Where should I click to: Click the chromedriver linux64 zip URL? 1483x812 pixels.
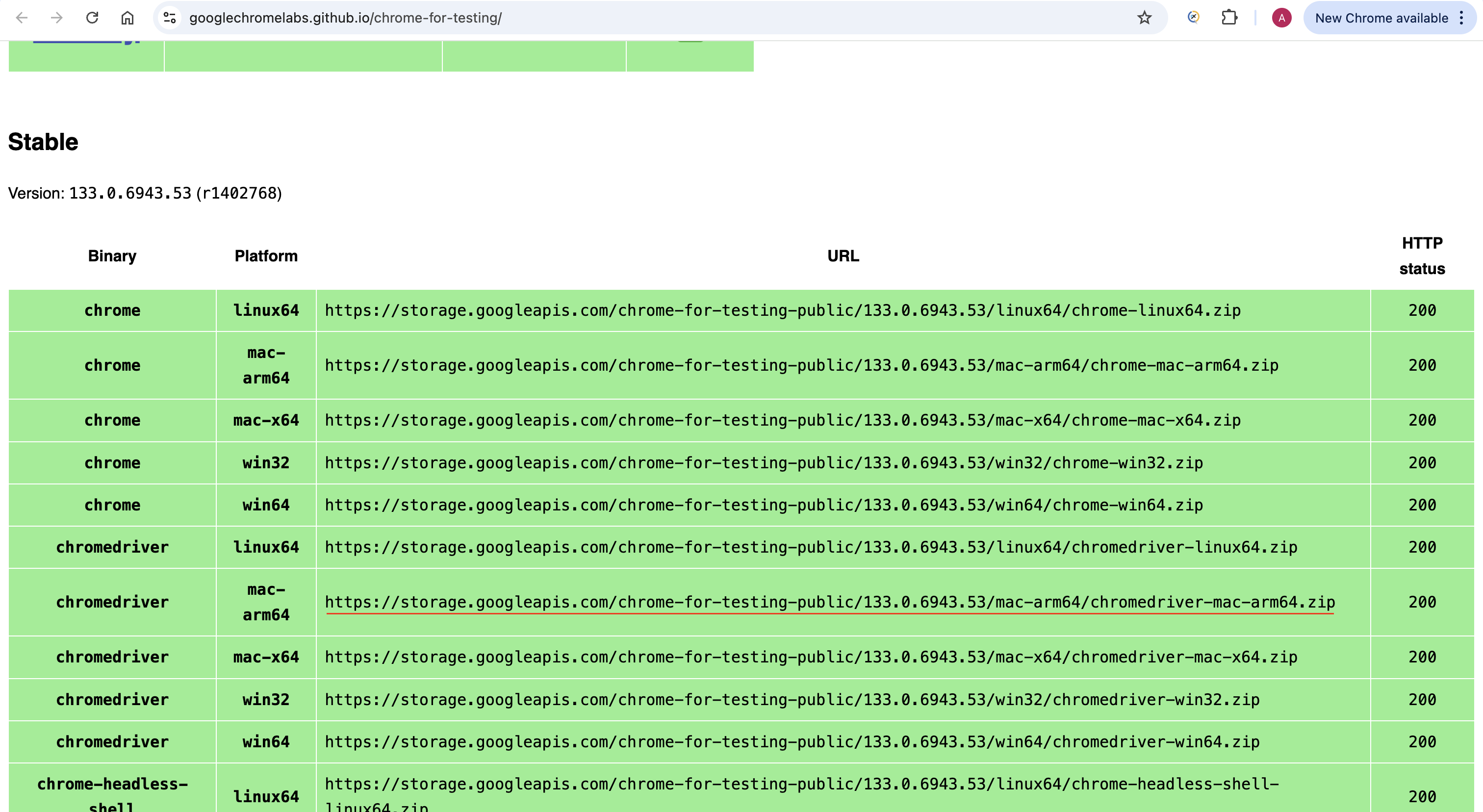pos(811,547)
